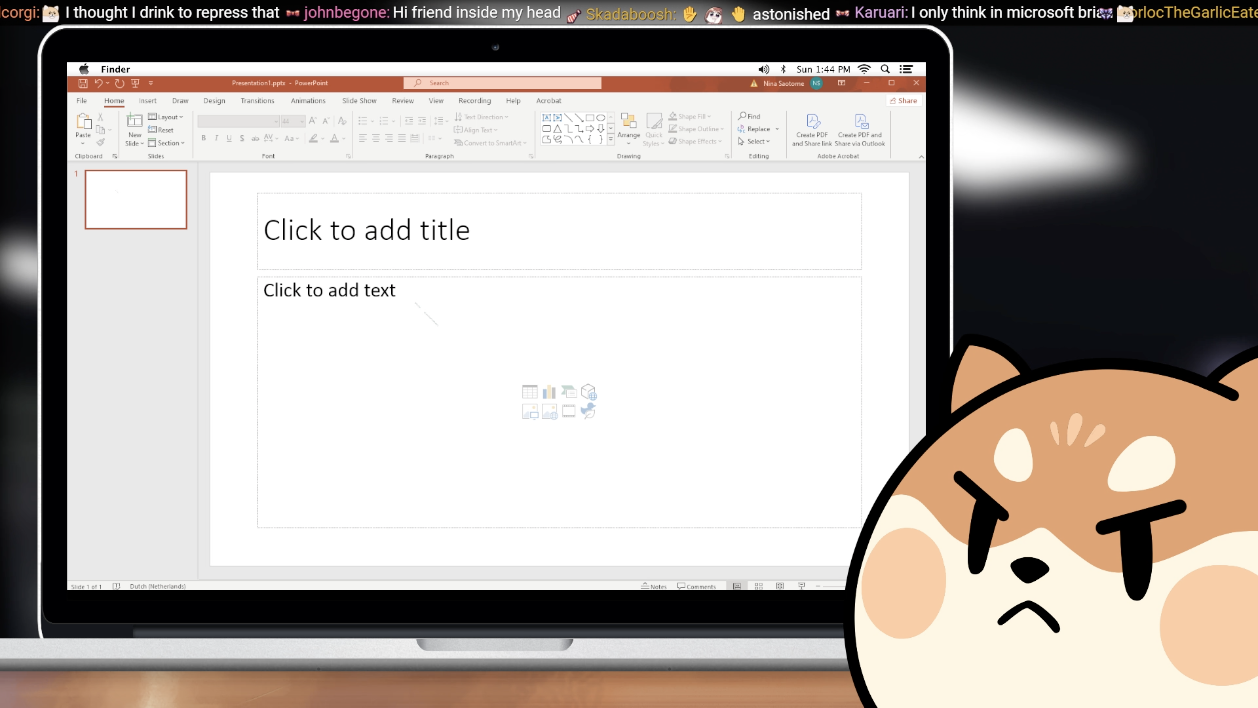Open the Align Text dropdown
Viewport: 1258px width, 708px height.
[476, 130]
